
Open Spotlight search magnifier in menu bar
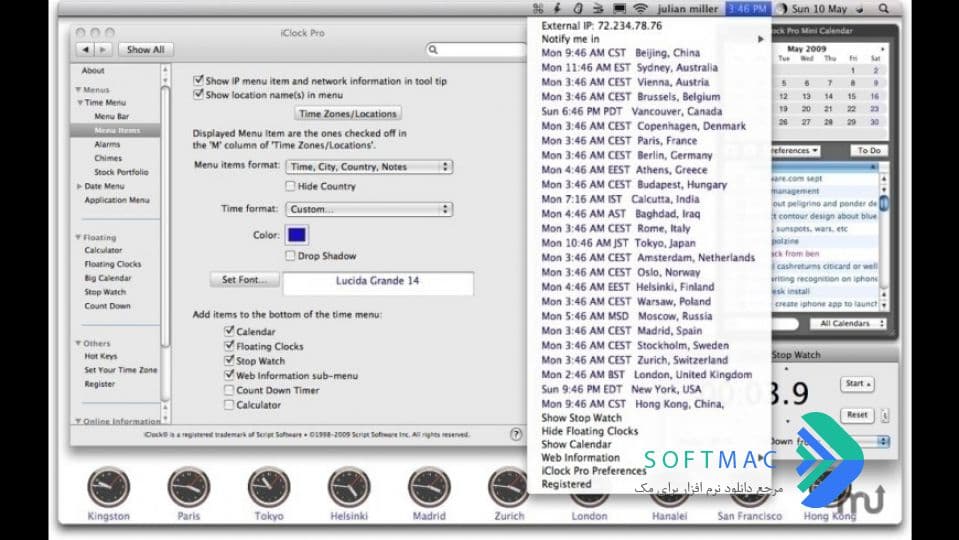click(884, 9)
